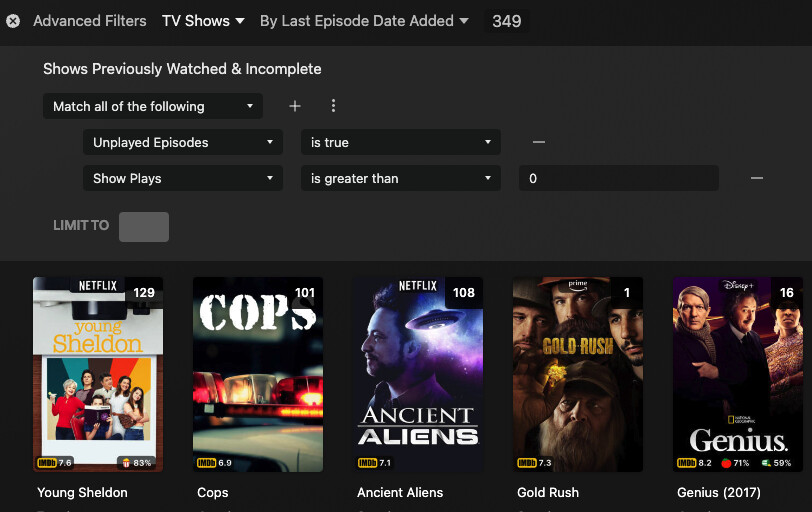This screenshot has height=512, width=812.
Task: Open the Gold Rush poster
Action: (x=578, y=374)
